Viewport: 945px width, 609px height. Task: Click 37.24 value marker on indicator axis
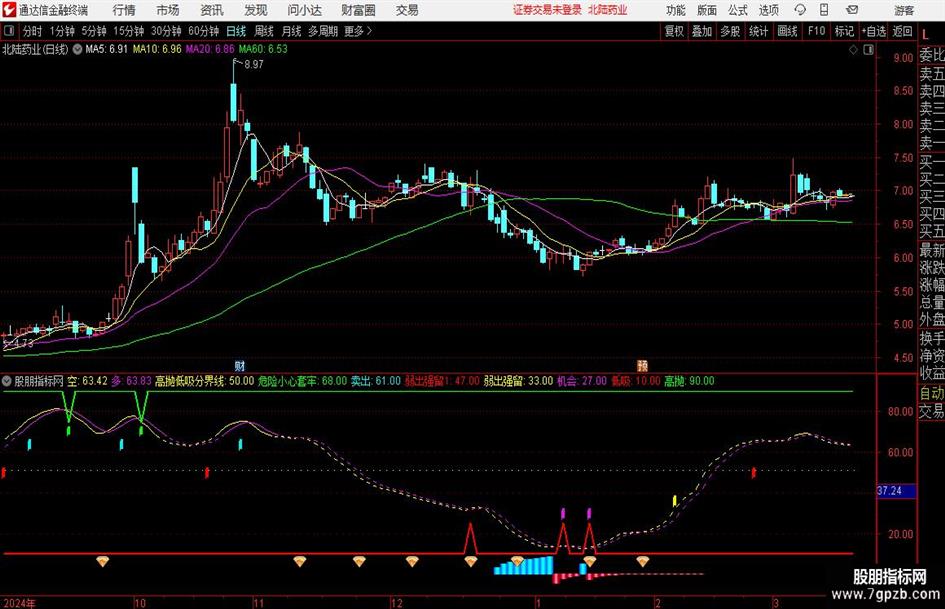tap(896, 491)
